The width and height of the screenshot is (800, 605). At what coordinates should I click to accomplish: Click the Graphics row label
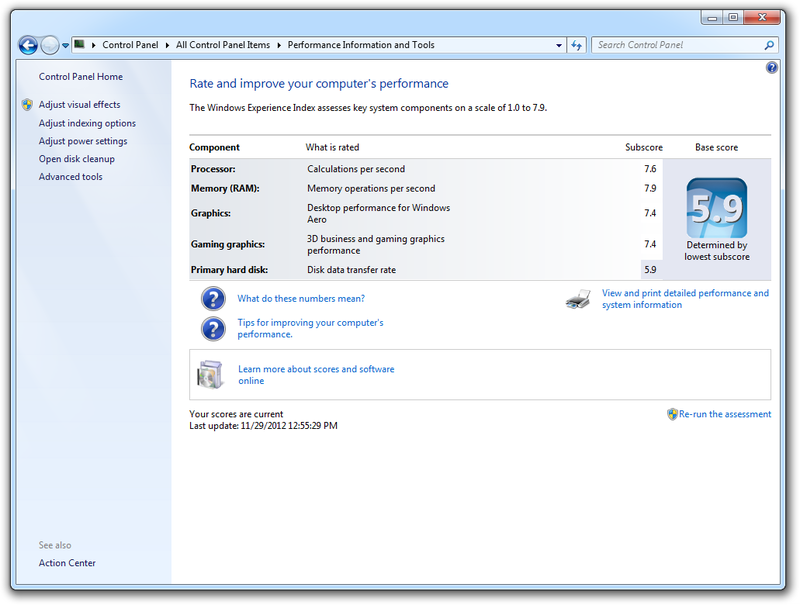(x=211, y=213)
